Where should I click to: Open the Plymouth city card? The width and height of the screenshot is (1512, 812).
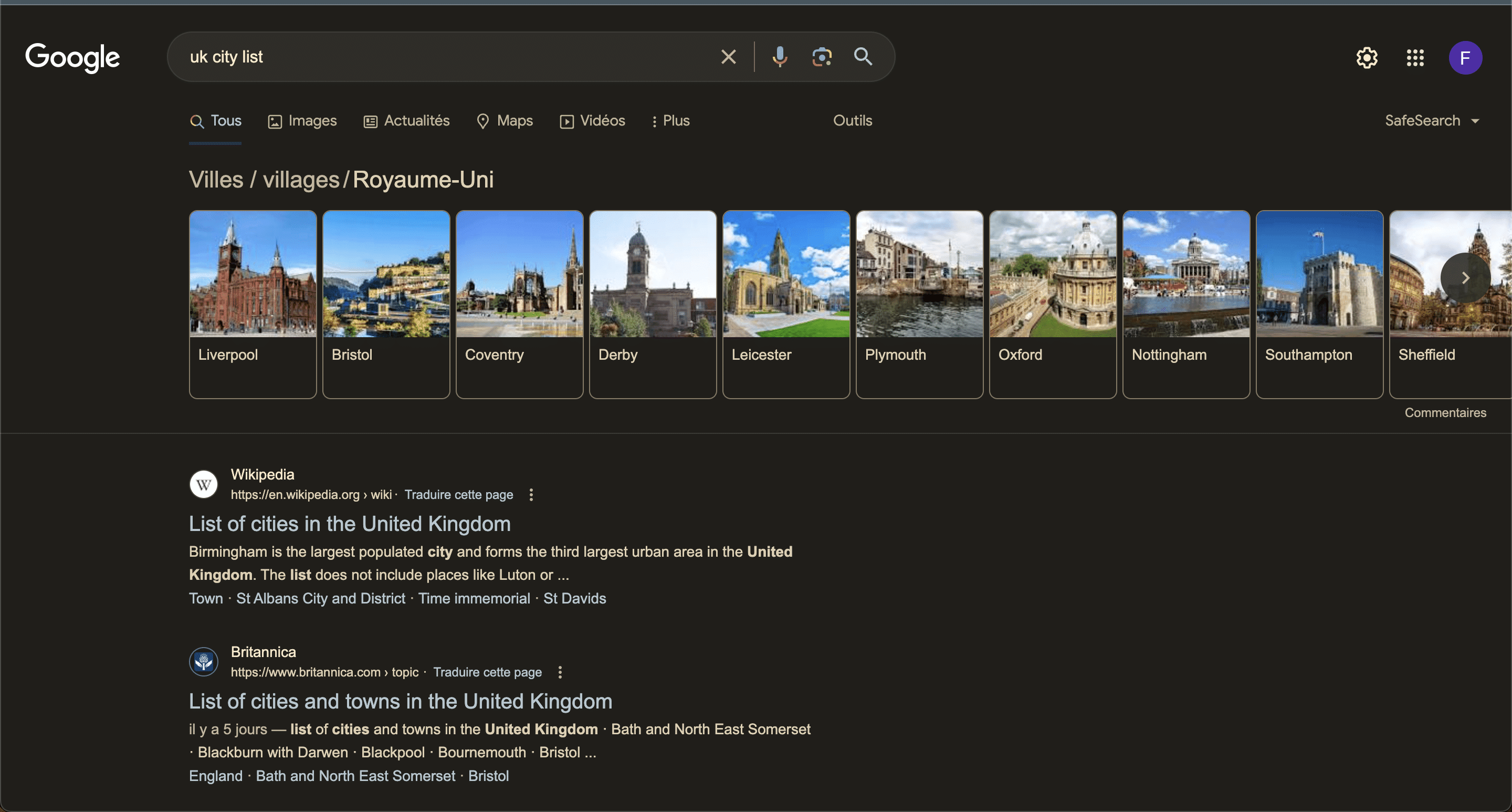pos(920,304)
